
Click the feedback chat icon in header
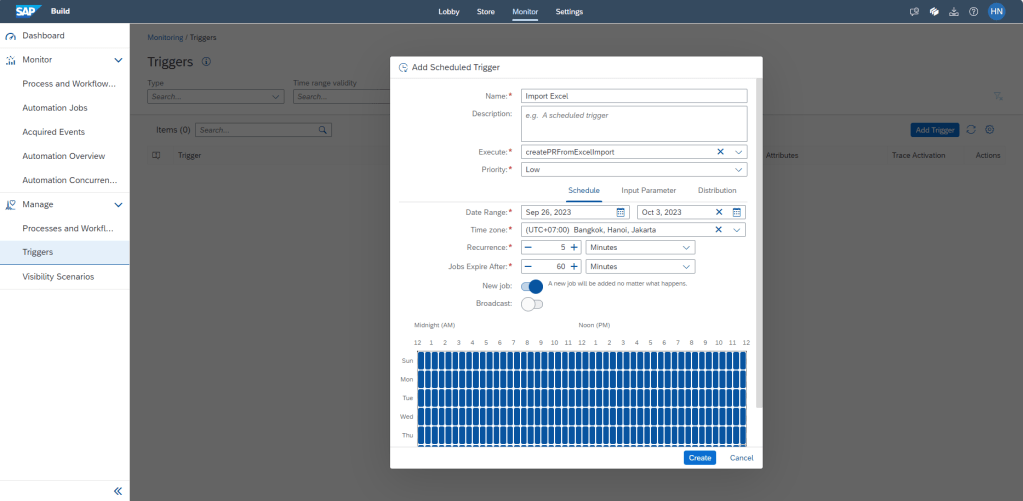click(914, 12)
